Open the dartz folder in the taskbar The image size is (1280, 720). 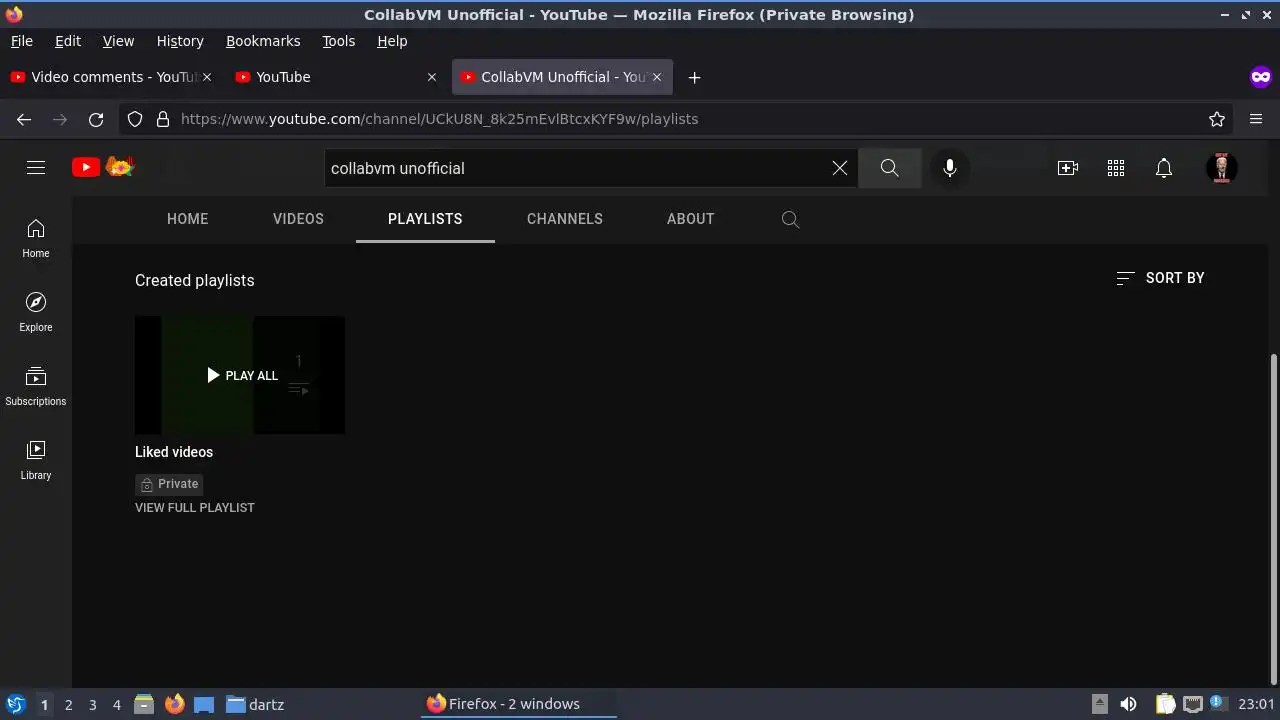255,704
